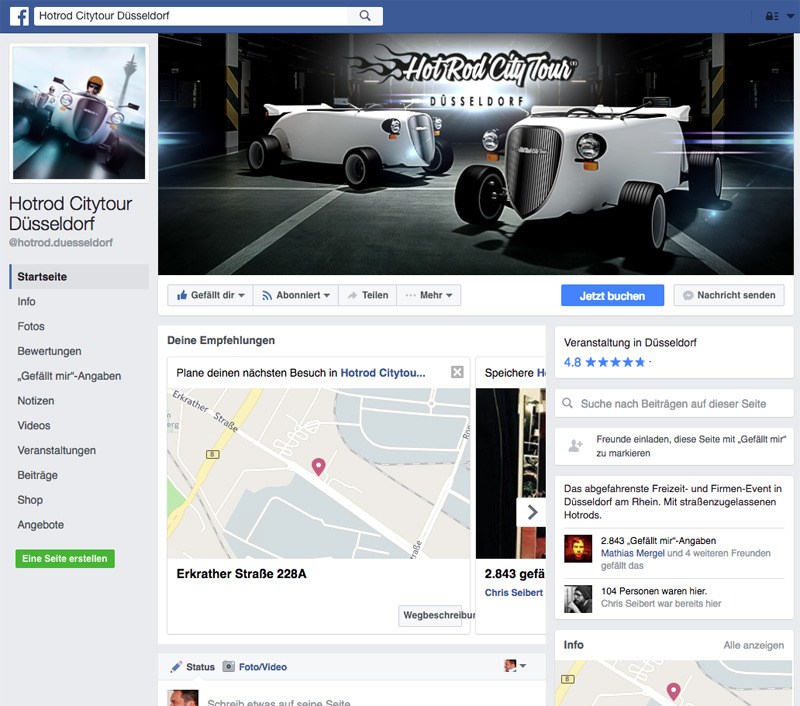Click the search magnifier button
This screenshot has height=706, width=800.
point(365,16)
